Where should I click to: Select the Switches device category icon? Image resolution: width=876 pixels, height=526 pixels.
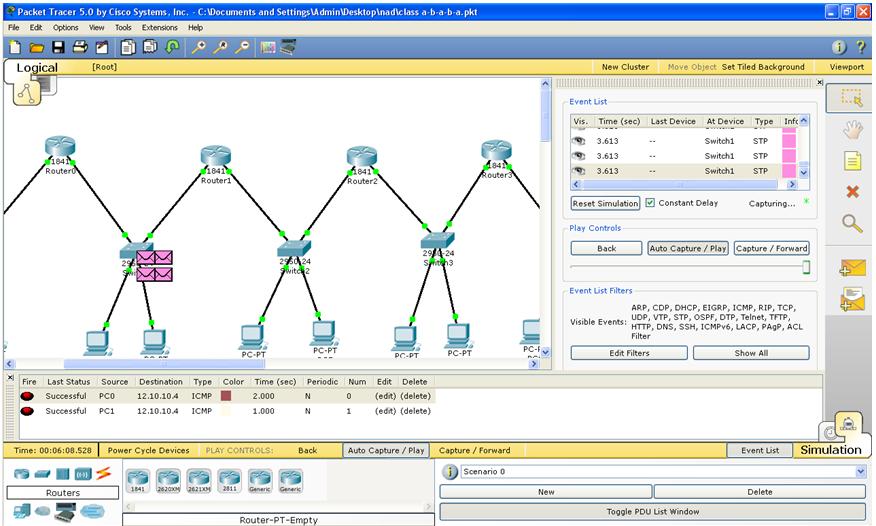click(x=42, y=474)
